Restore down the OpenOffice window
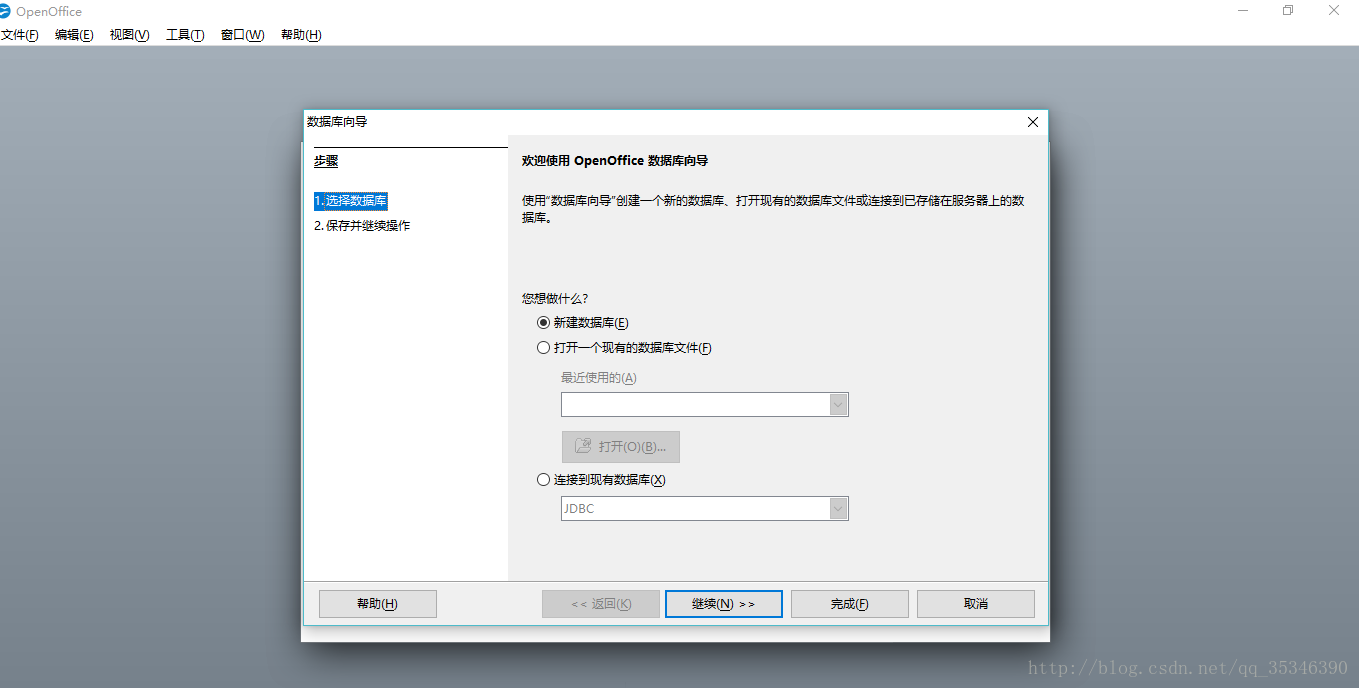The width and height of the screenshot is (1359, 688). (x=1288, y=11)
